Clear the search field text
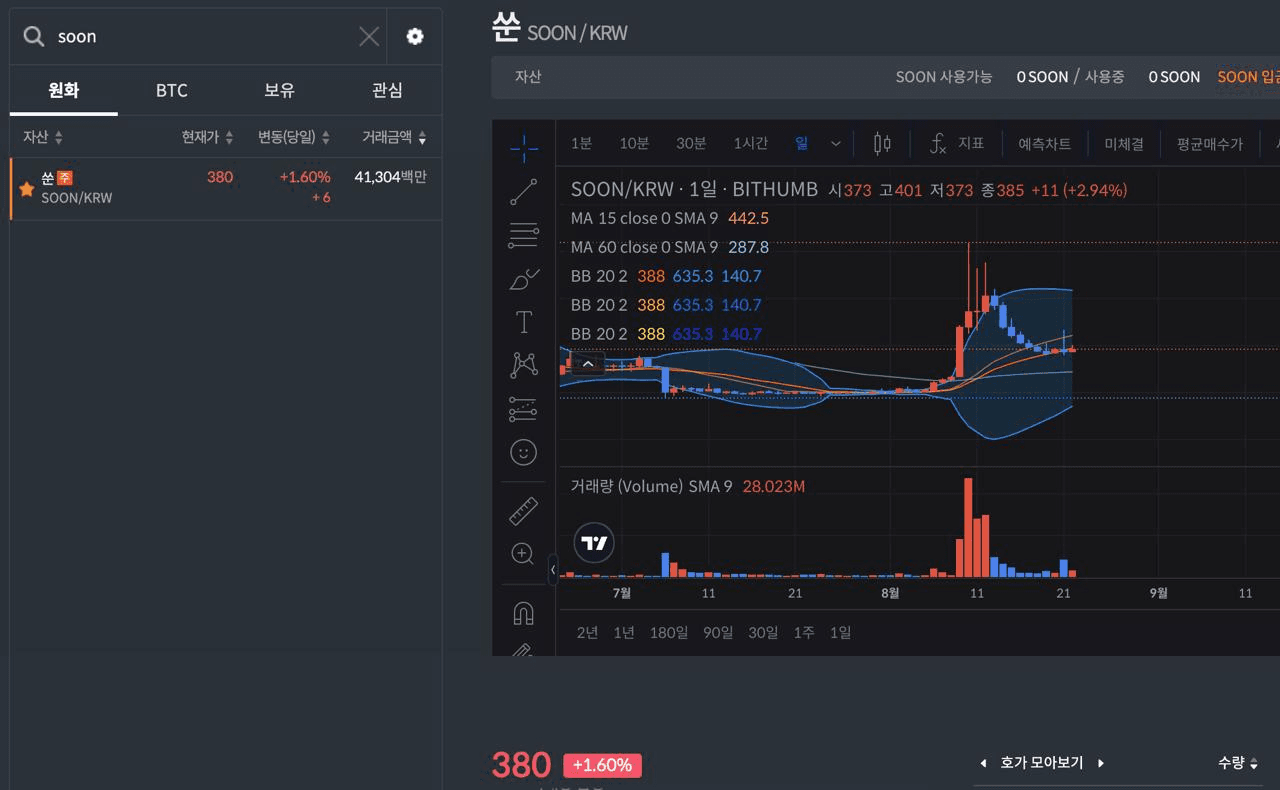The image size is (1280, 790). [x=369, y=36]
